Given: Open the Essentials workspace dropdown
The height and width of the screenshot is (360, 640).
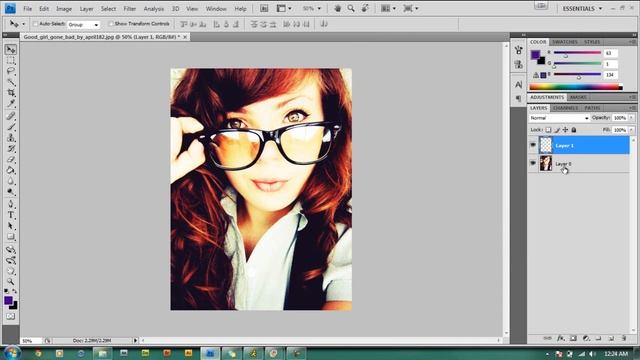Looking at the screenshot, I should point(582,9).
